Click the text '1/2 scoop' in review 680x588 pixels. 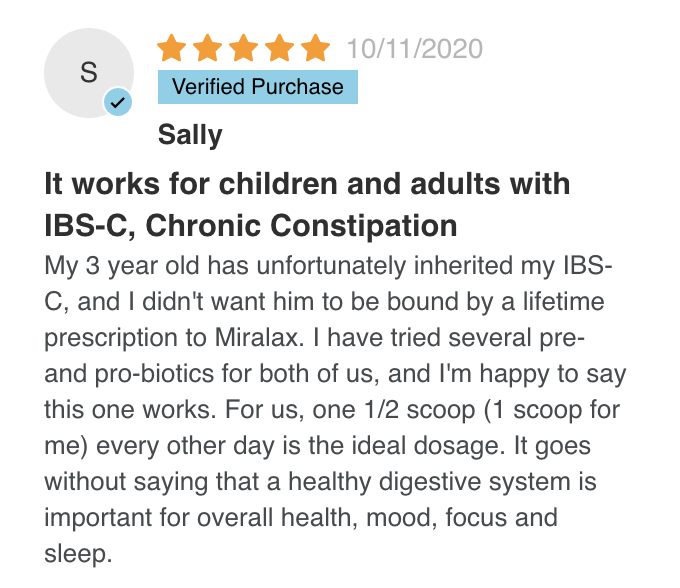coord(420,410)
